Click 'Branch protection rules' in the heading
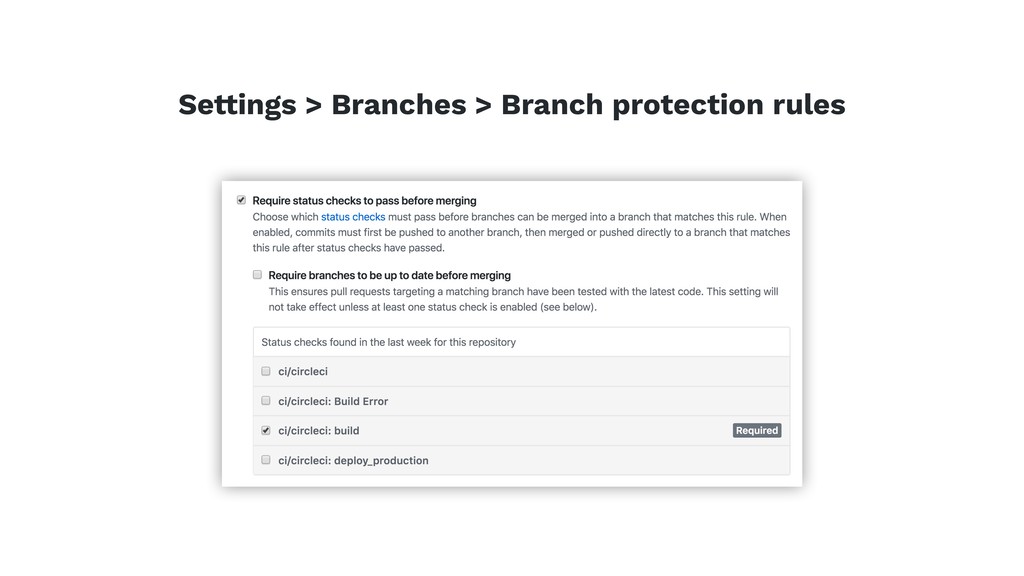 tap(672, 105)
